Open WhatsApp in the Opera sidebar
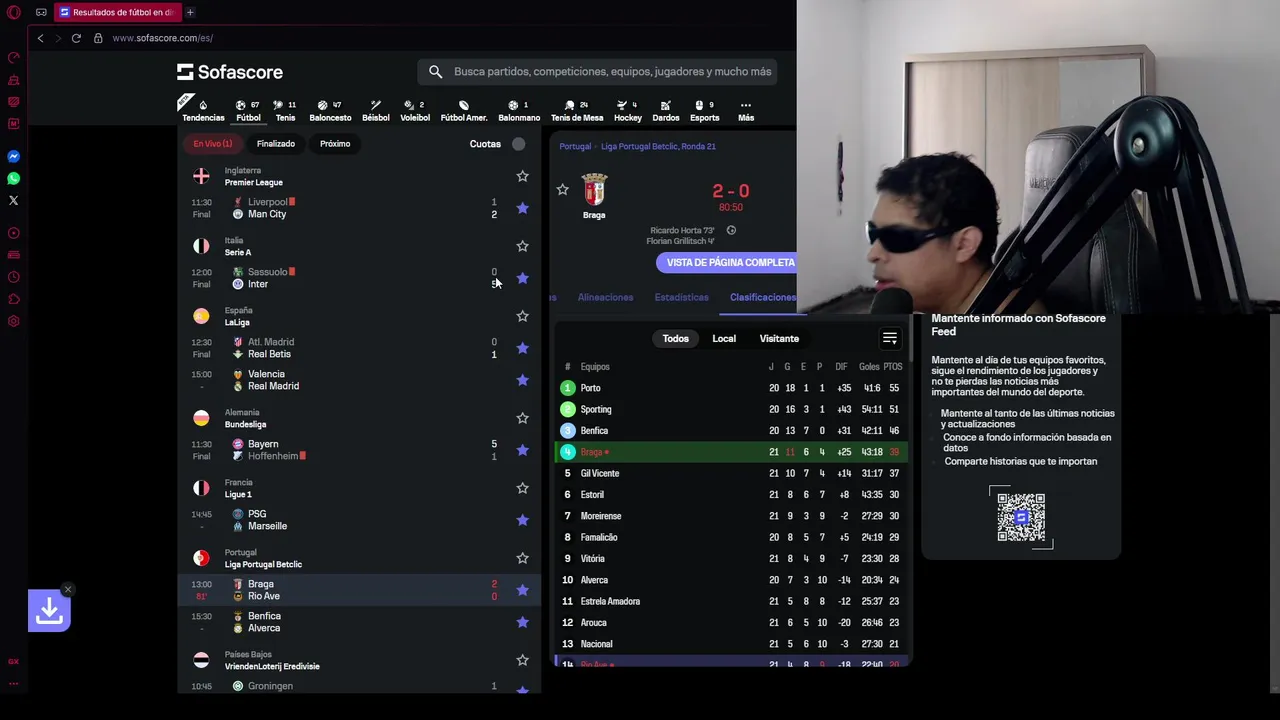 (14, 179)
